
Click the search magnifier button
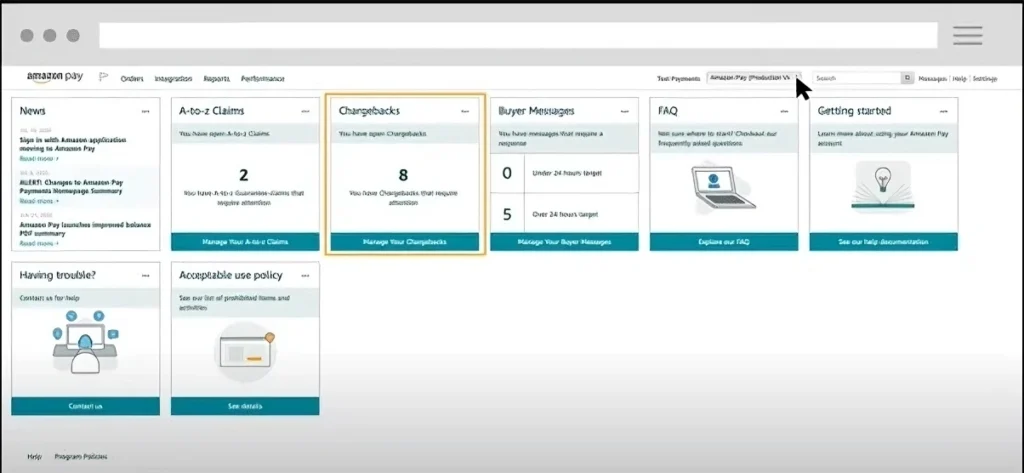tap(907, 78)
